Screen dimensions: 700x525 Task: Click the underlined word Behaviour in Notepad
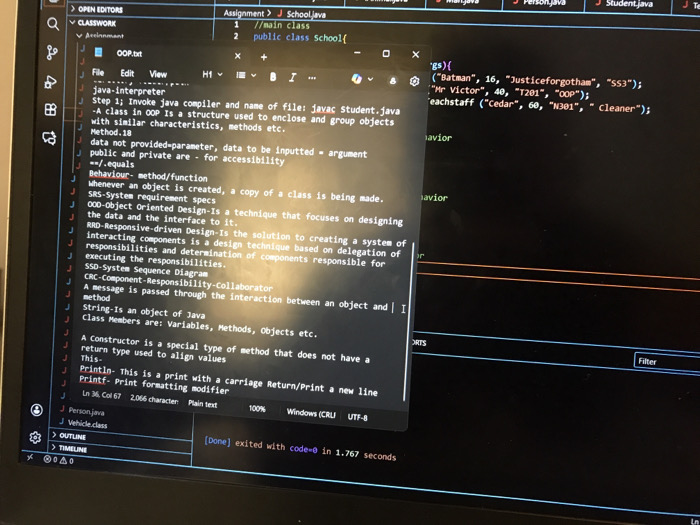click(109, 174)
